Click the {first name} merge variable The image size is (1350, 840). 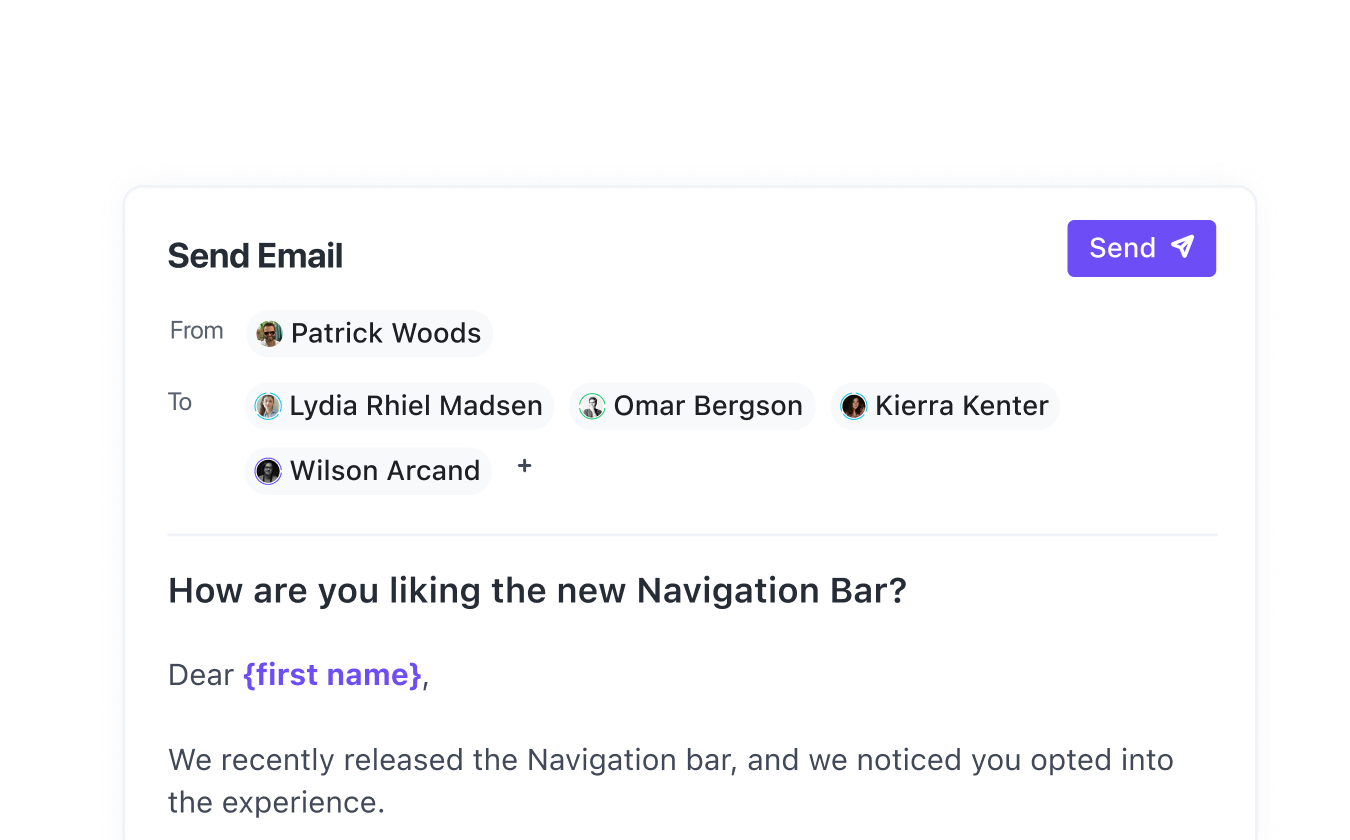[333, 675]
